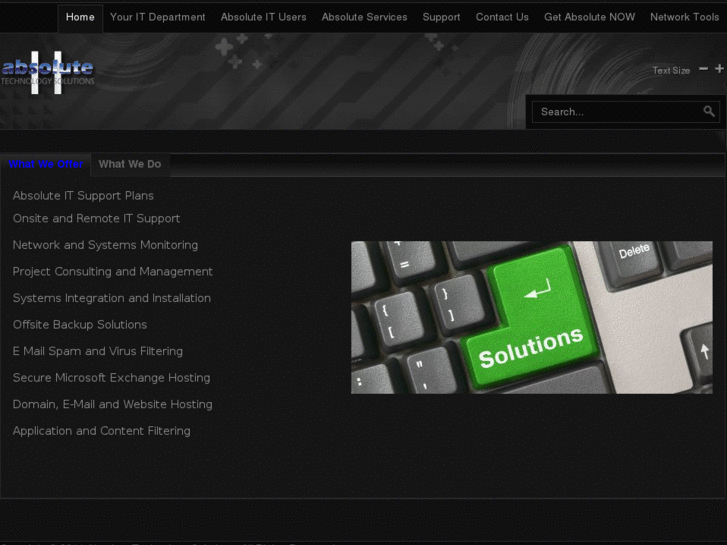This screenshot has width=727, height=545.
Task: Click the Solutions keyboard image
Action: [x=532, y=317]
